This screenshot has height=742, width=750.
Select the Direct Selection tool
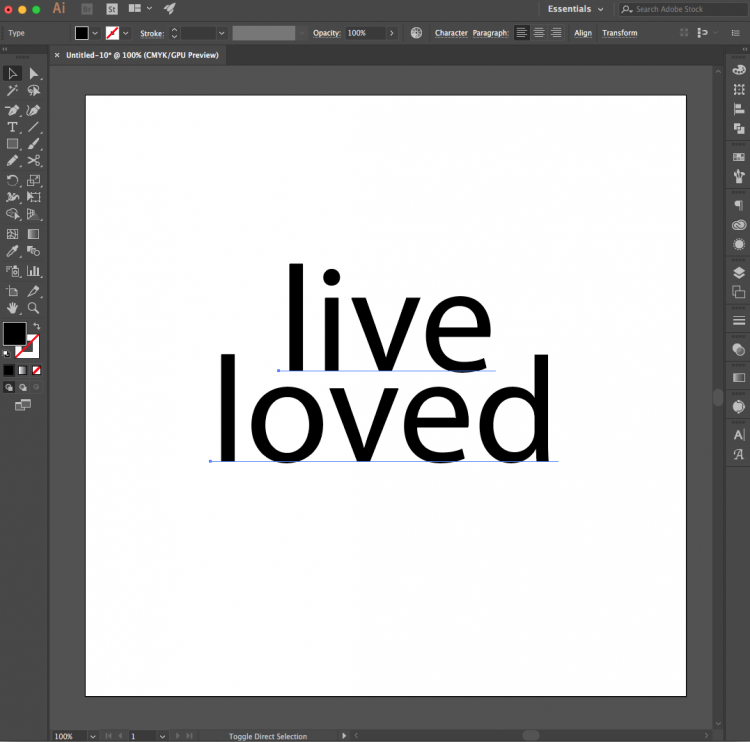point(33,74)
